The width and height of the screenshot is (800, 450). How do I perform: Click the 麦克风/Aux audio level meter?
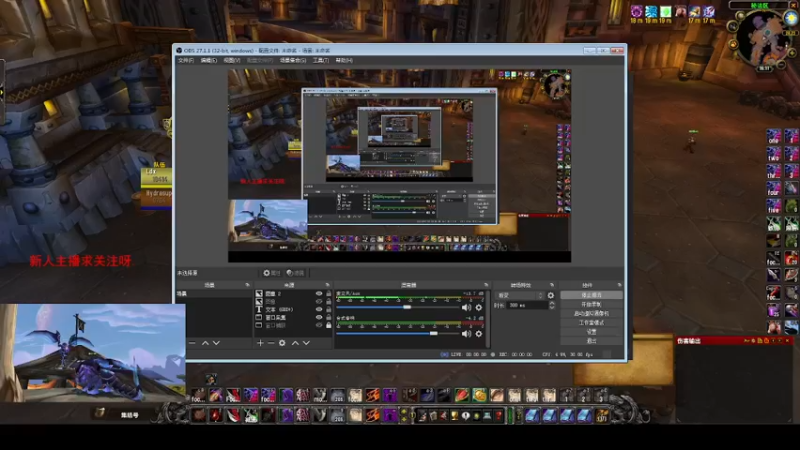pos(410,298)
